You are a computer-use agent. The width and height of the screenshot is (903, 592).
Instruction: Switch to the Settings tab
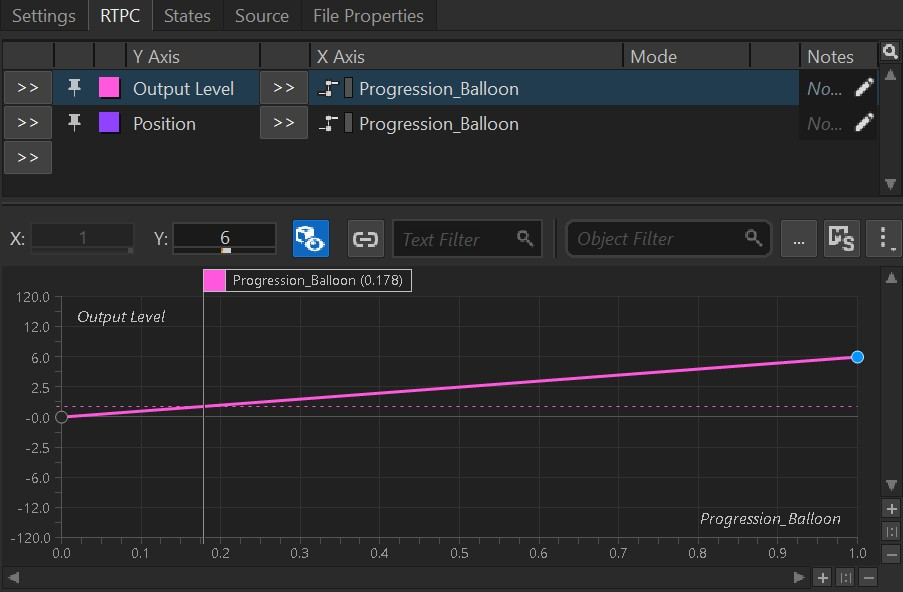(x=44, y=16)
